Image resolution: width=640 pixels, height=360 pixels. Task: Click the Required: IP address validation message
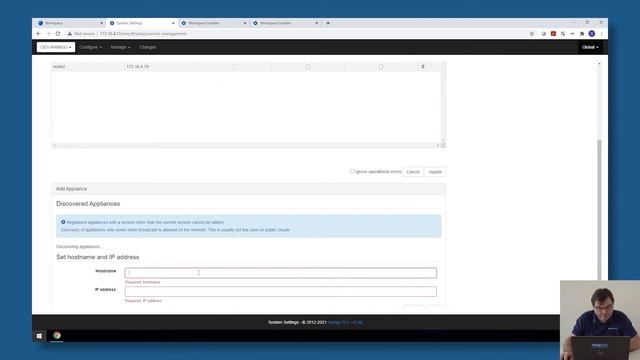tap(143, 301)
